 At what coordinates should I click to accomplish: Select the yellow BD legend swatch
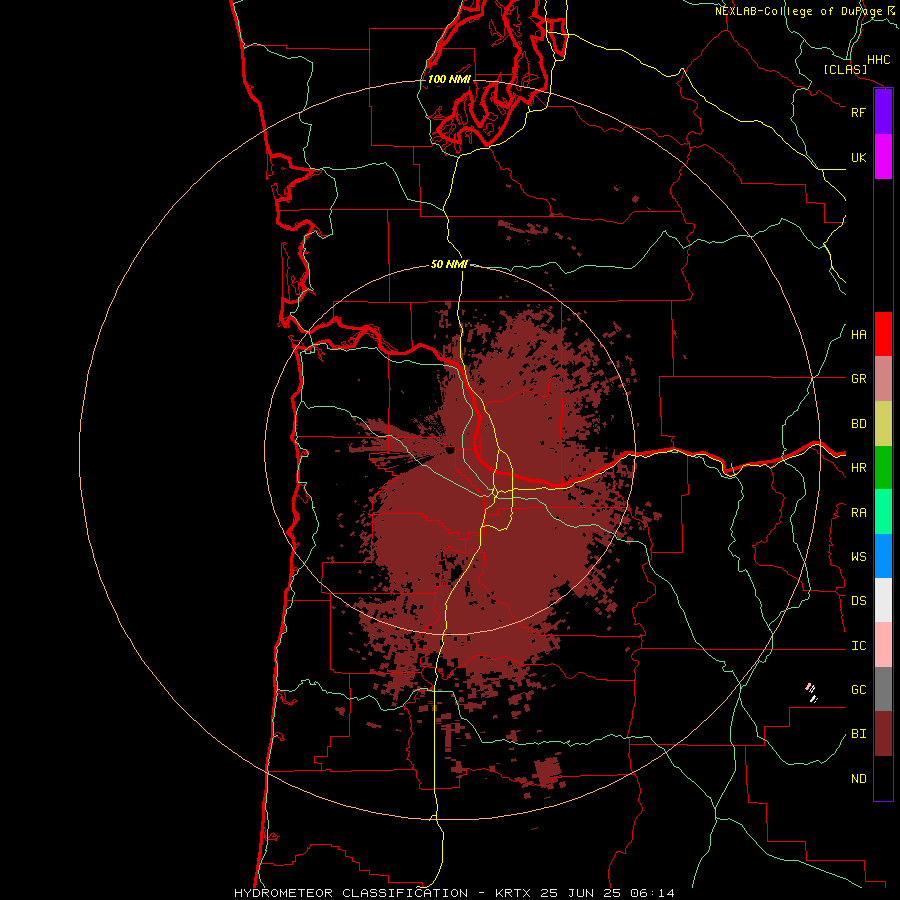[883, 424]
